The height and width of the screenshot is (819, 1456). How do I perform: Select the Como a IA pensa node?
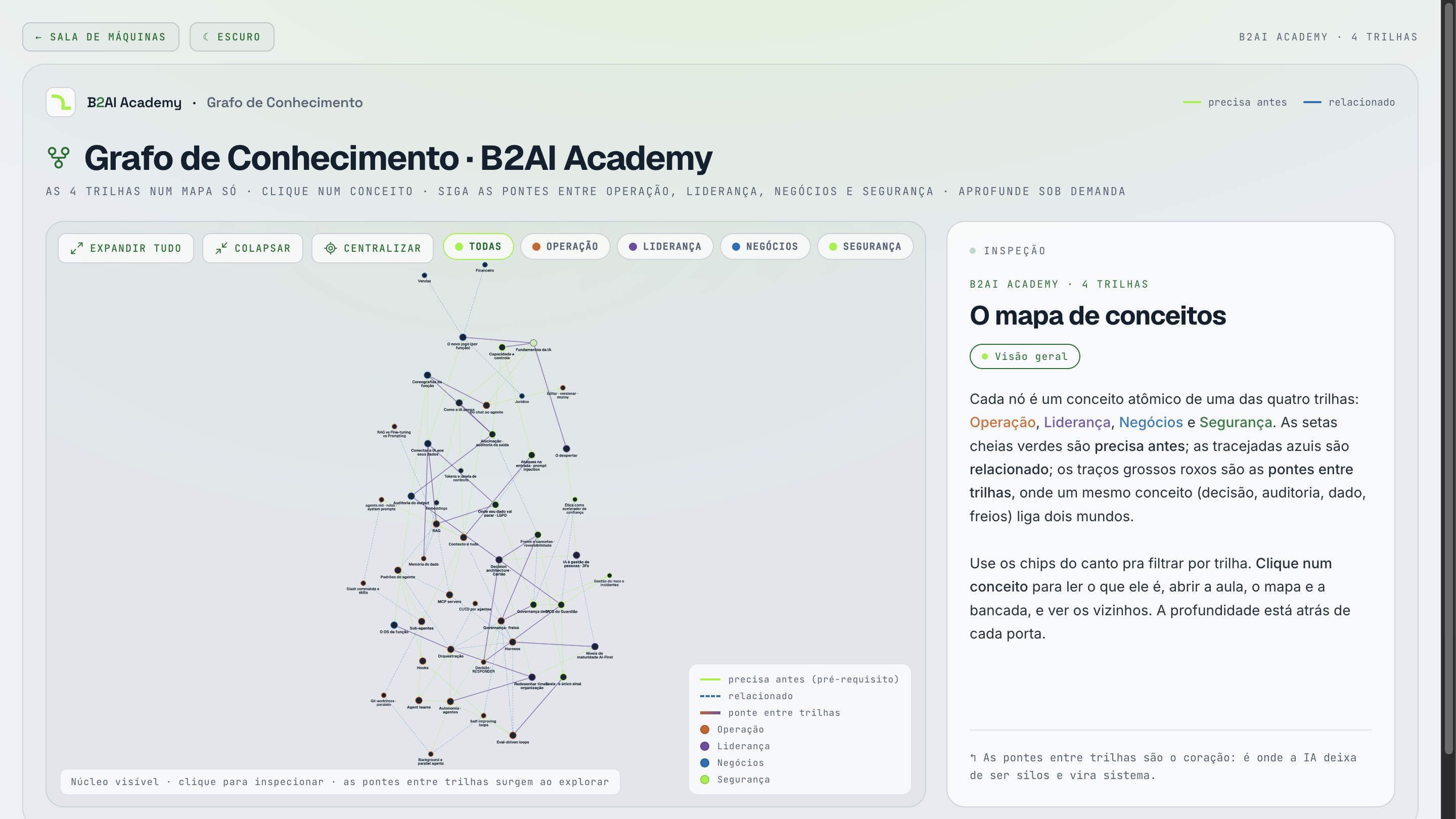(x=459, y=403)
